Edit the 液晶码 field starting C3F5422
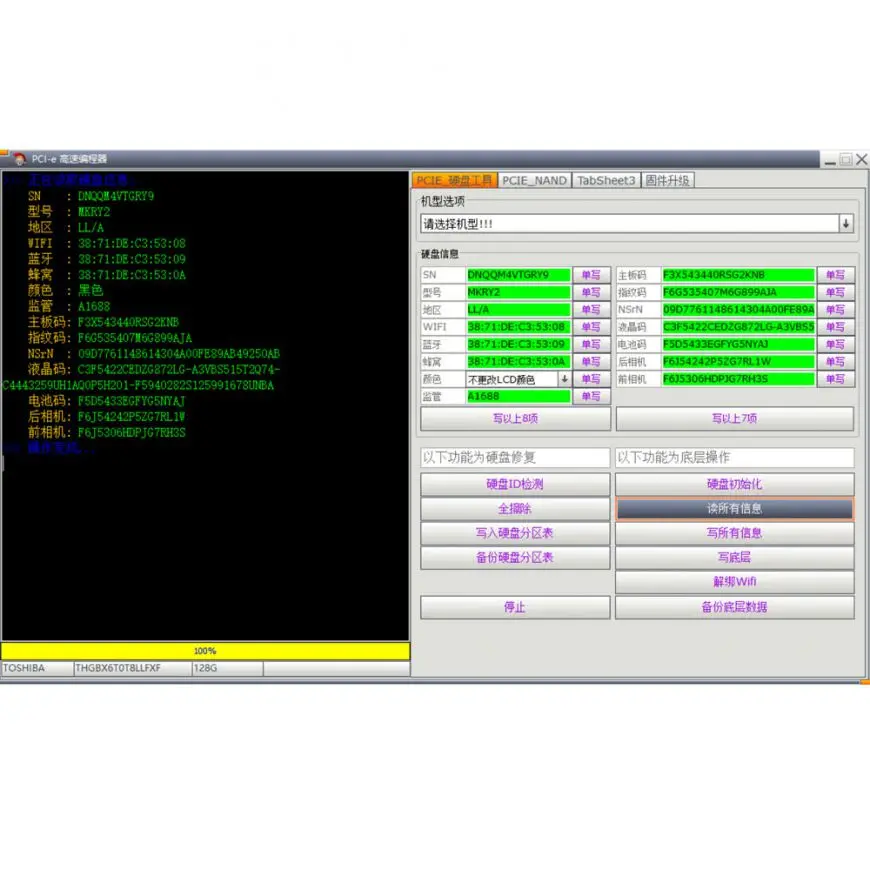870x870 pixels. coord(739,327)
